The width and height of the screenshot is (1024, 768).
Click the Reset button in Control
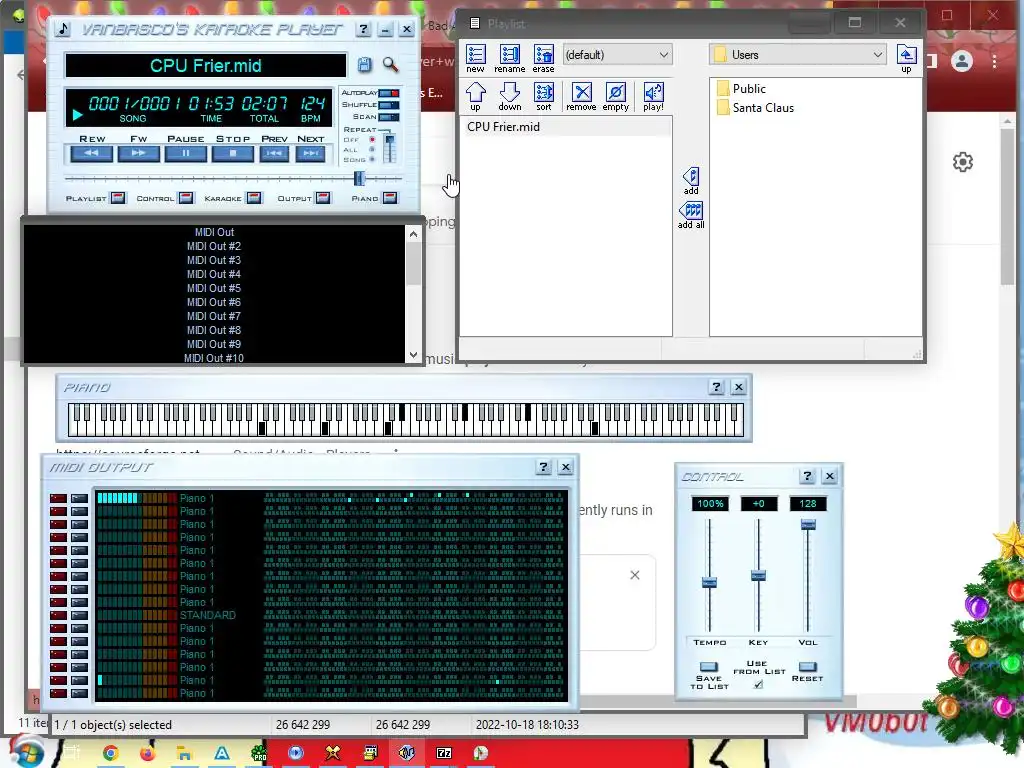coord(808,667)
